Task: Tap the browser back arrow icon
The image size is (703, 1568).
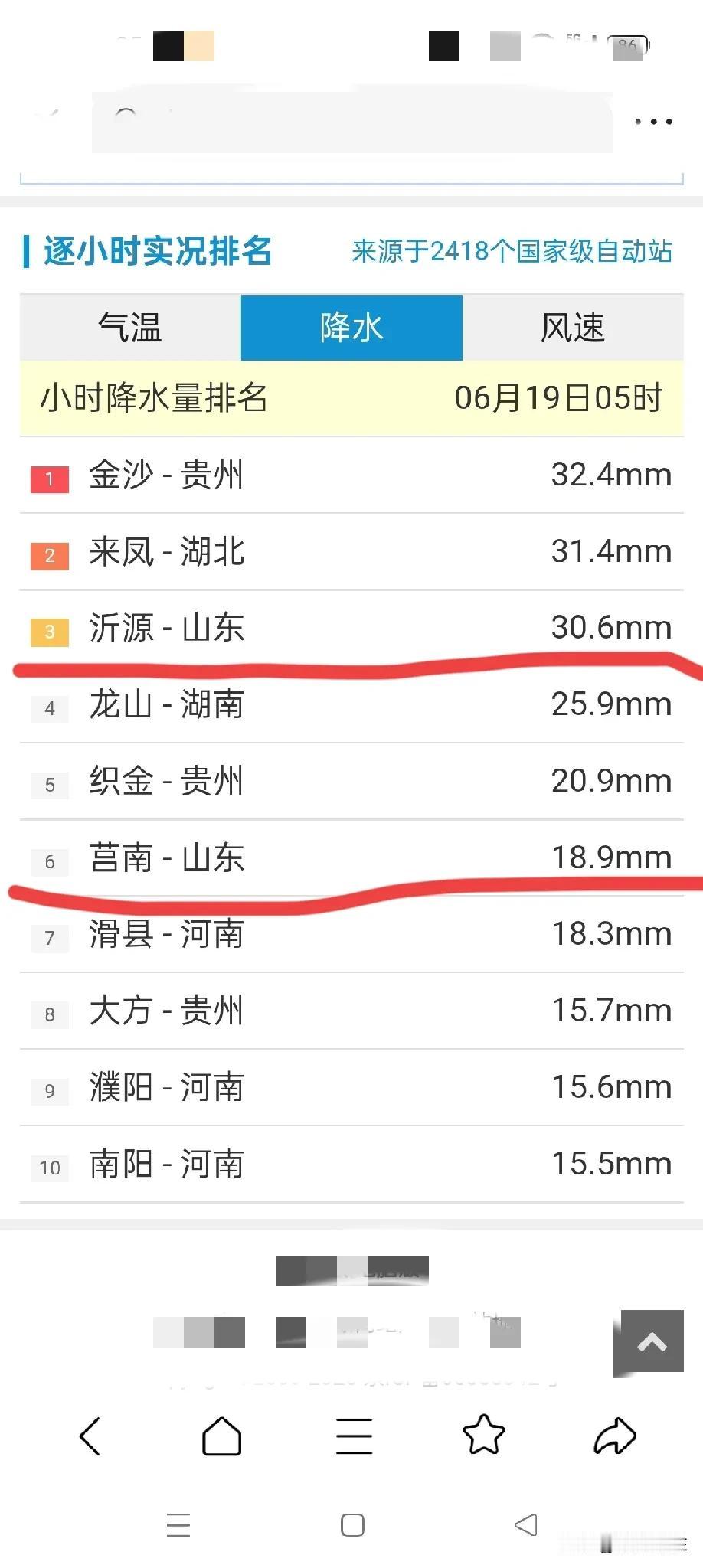Action: 90,1436
